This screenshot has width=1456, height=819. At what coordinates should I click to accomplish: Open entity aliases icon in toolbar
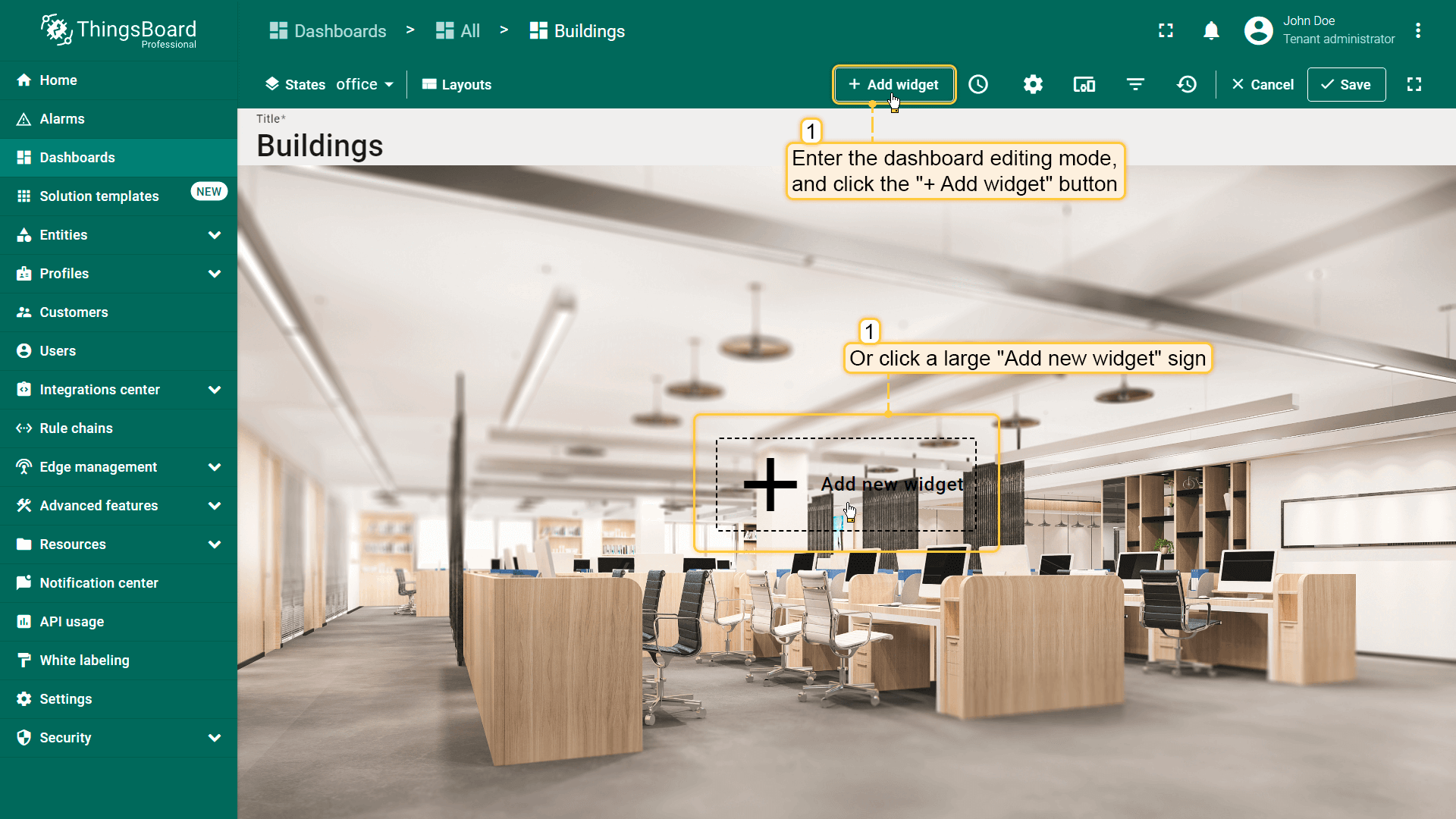point(1084,84)
